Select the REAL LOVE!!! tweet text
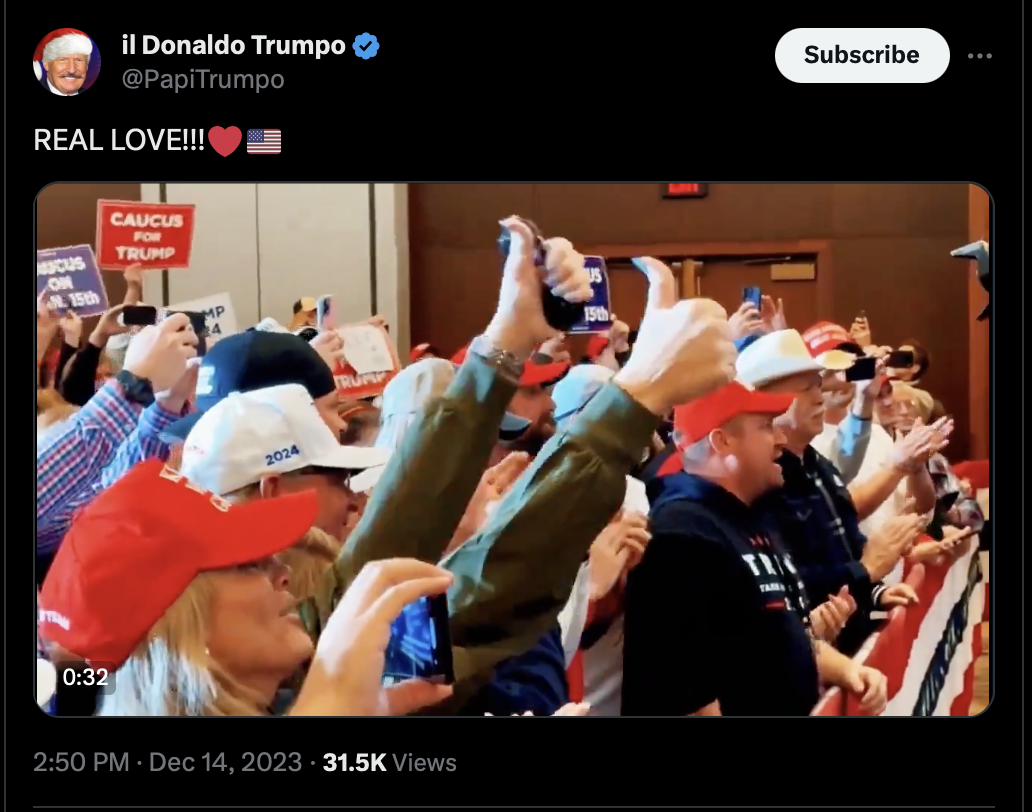This screenshot has width=1032, height=812. click(x=119, y=140)
